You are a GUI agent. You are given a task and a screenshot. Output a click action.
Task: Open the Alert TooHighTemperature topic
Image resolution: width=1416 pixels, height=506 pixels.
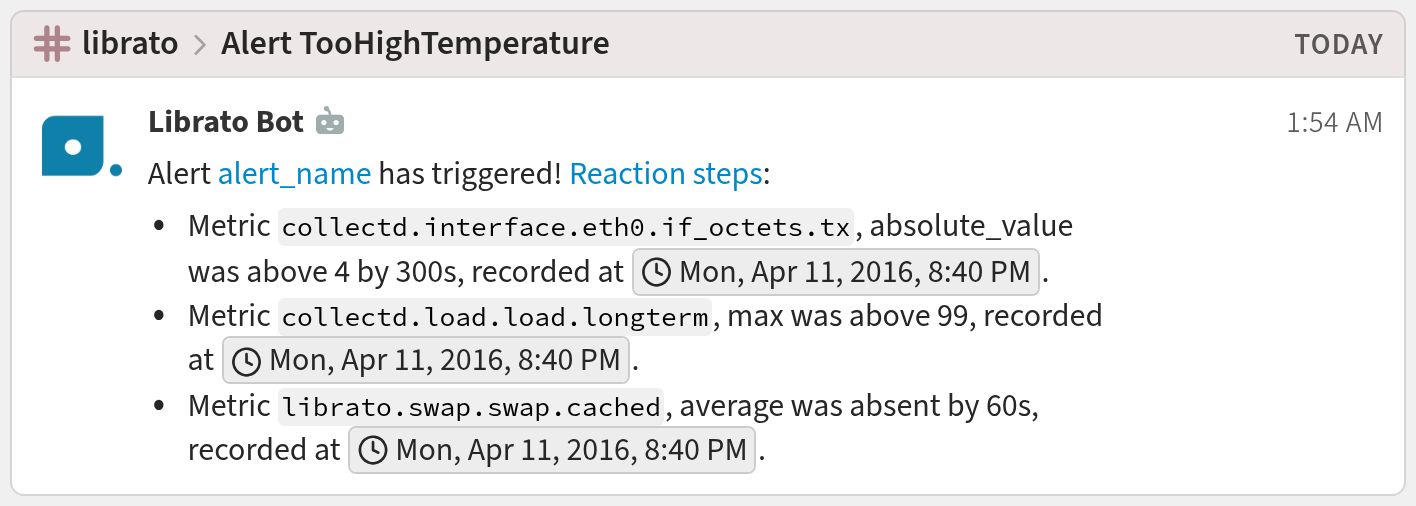tap(414, 44)
